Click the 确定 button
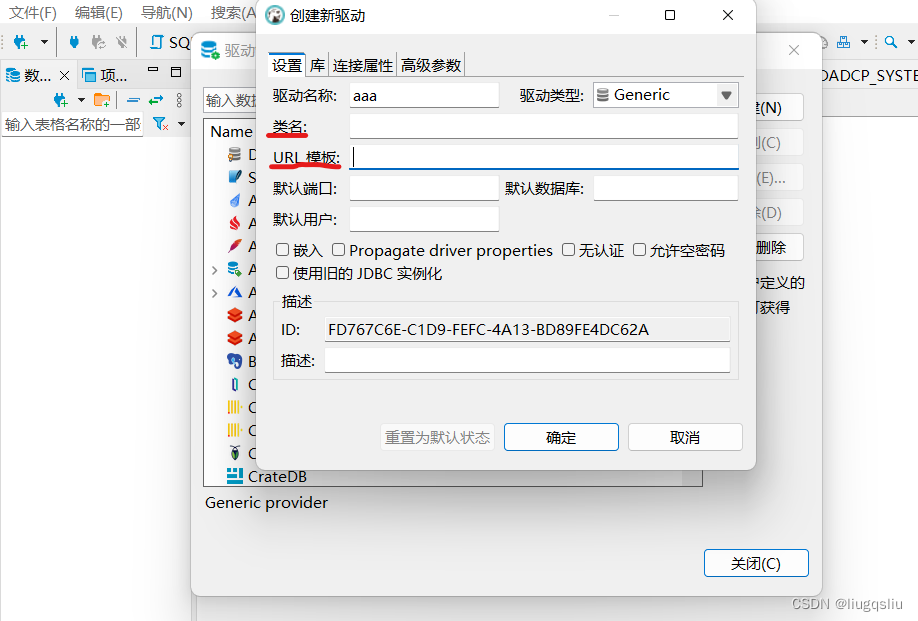The width and height of the screenshot is (918, 621). pyautogui.click(x=561, y=437)
